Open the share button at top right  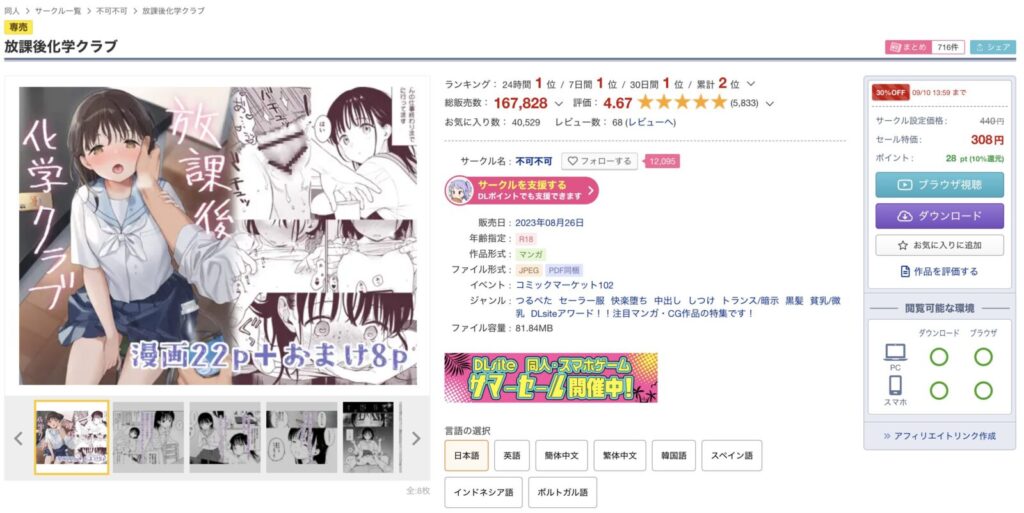993,48
